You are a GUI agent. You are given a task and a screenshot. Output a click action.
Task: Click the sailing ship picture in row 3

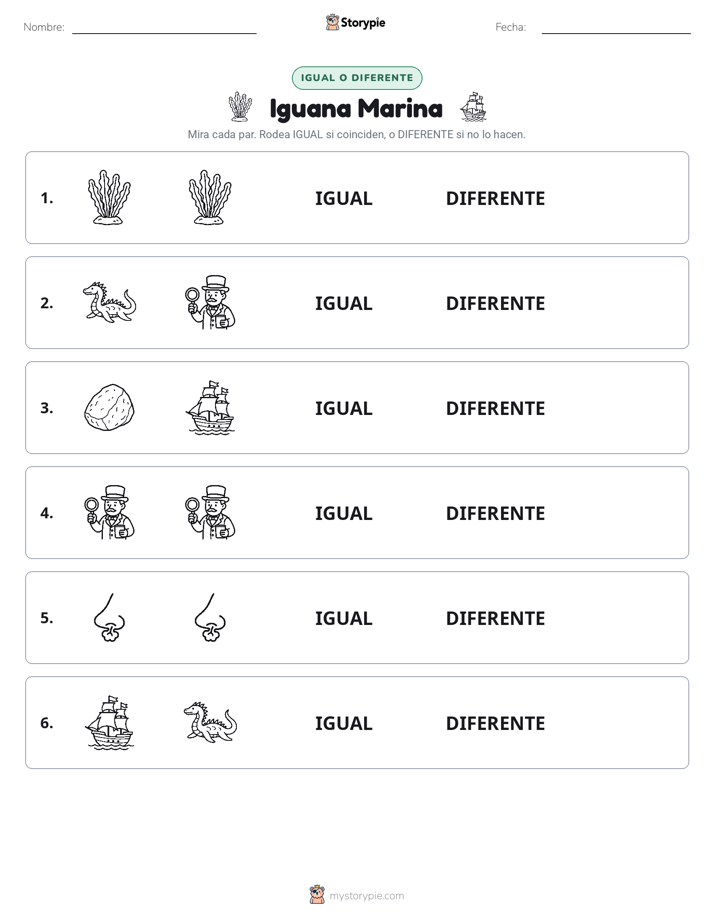210,407
